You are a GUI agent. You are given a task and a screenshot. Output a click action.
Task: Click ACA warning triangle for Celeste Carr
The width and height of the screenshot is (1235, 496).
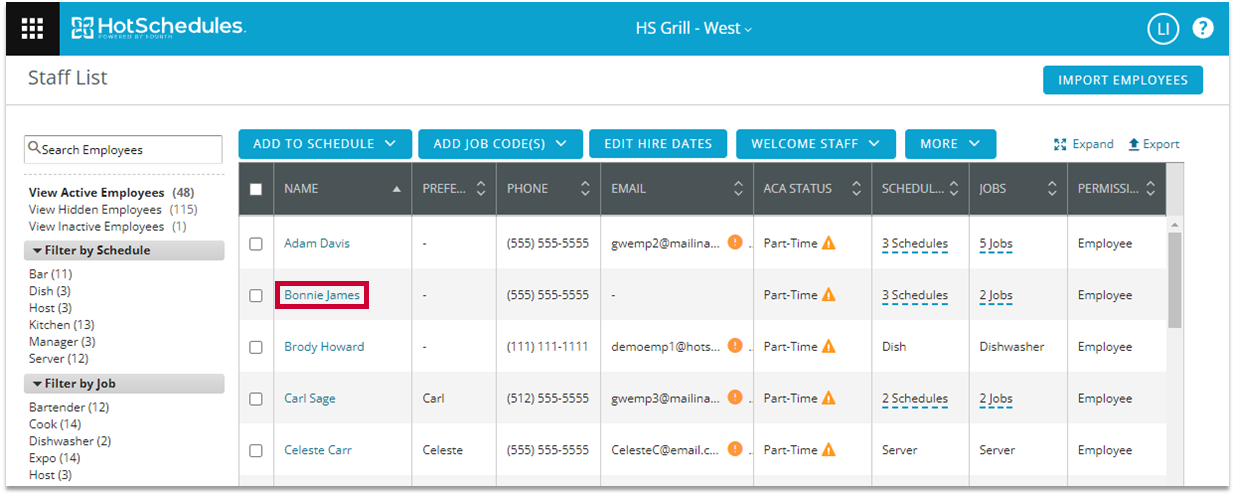click(829, 450)
